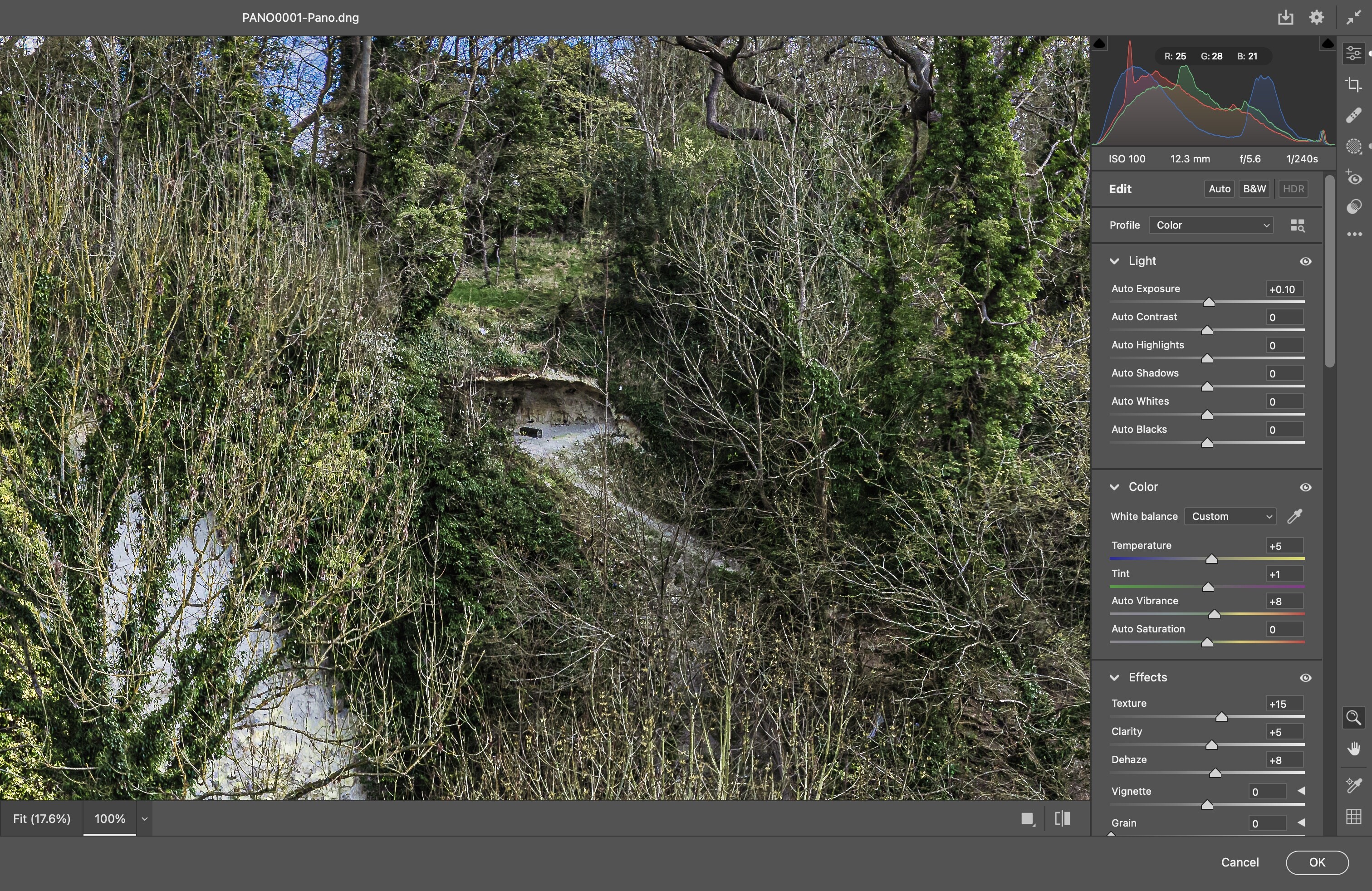Screen dimensions: 1372x891
Task: Pick the White Balance eyedropper tool
Action: point(1295,516)
